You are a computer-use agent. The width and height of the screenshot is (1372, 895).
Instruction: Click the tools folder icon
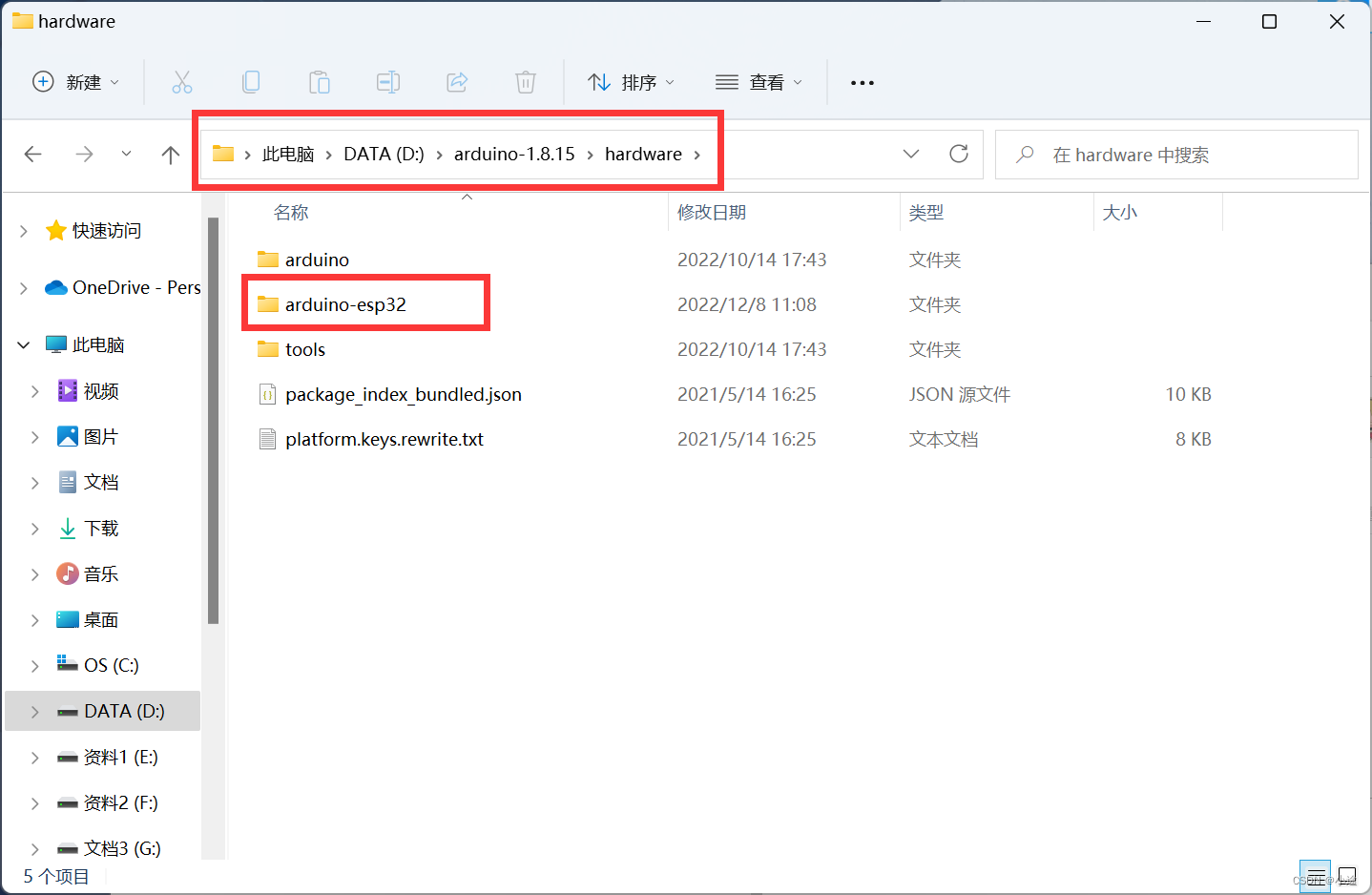tap(268, 349)
